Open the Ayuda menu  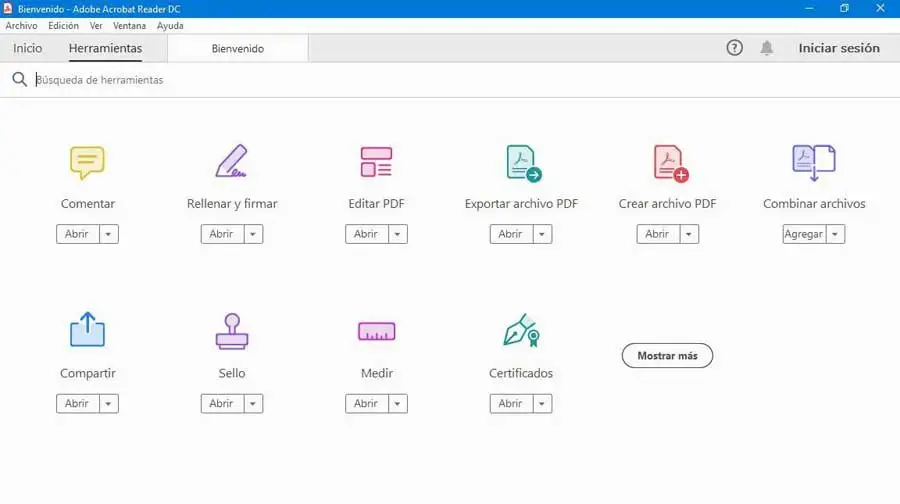[x=170, y=26]
